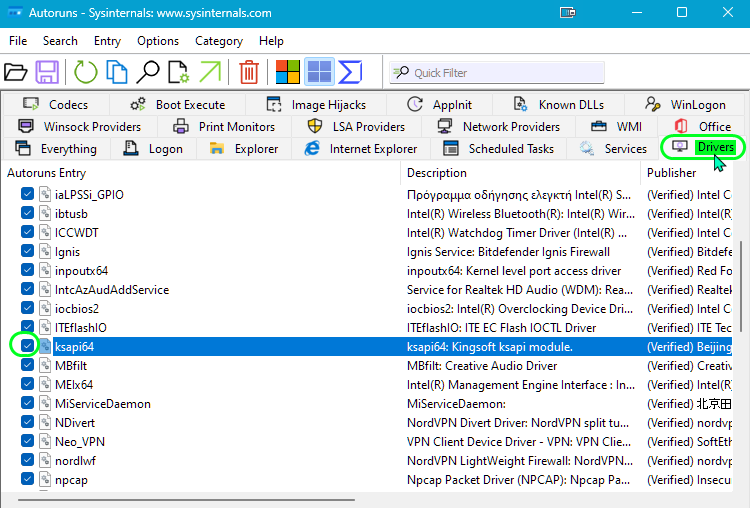Switch to the Internet Explorer tab

tap(361, 149)
